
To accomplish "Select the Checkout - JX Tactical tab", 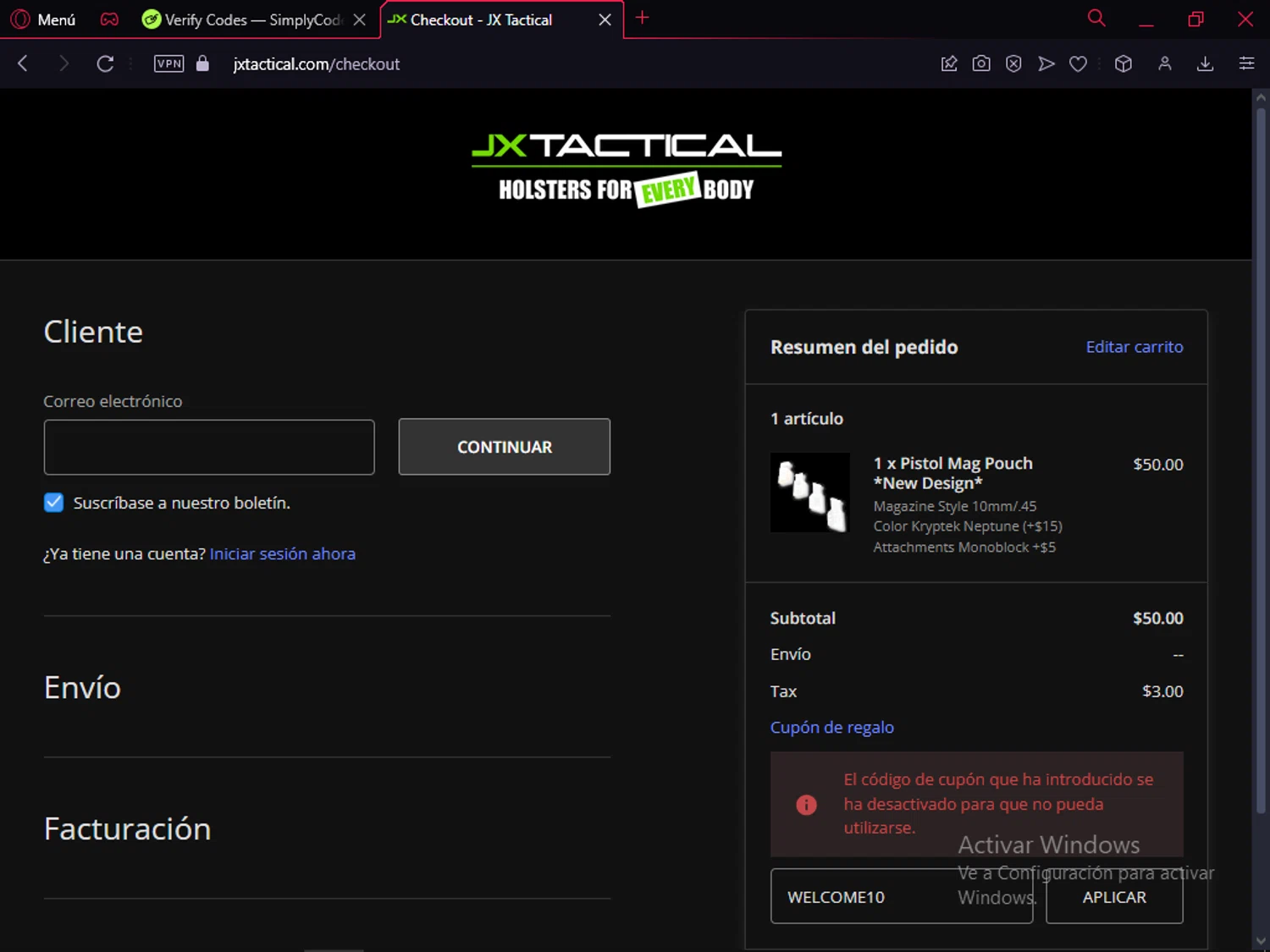I will tap(481, 19).
